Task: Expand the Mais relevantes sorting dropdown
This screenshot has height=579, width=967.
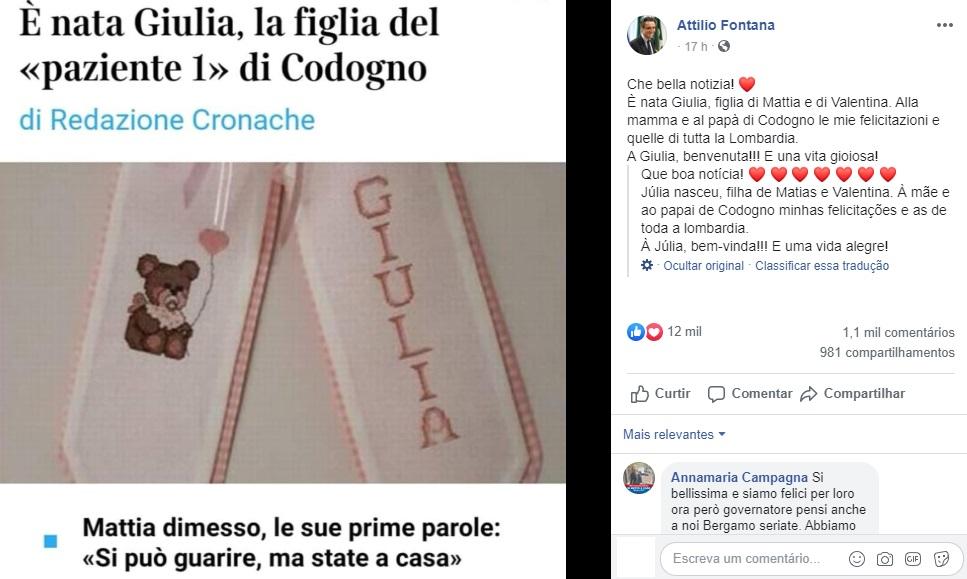Action: (674, 434)
